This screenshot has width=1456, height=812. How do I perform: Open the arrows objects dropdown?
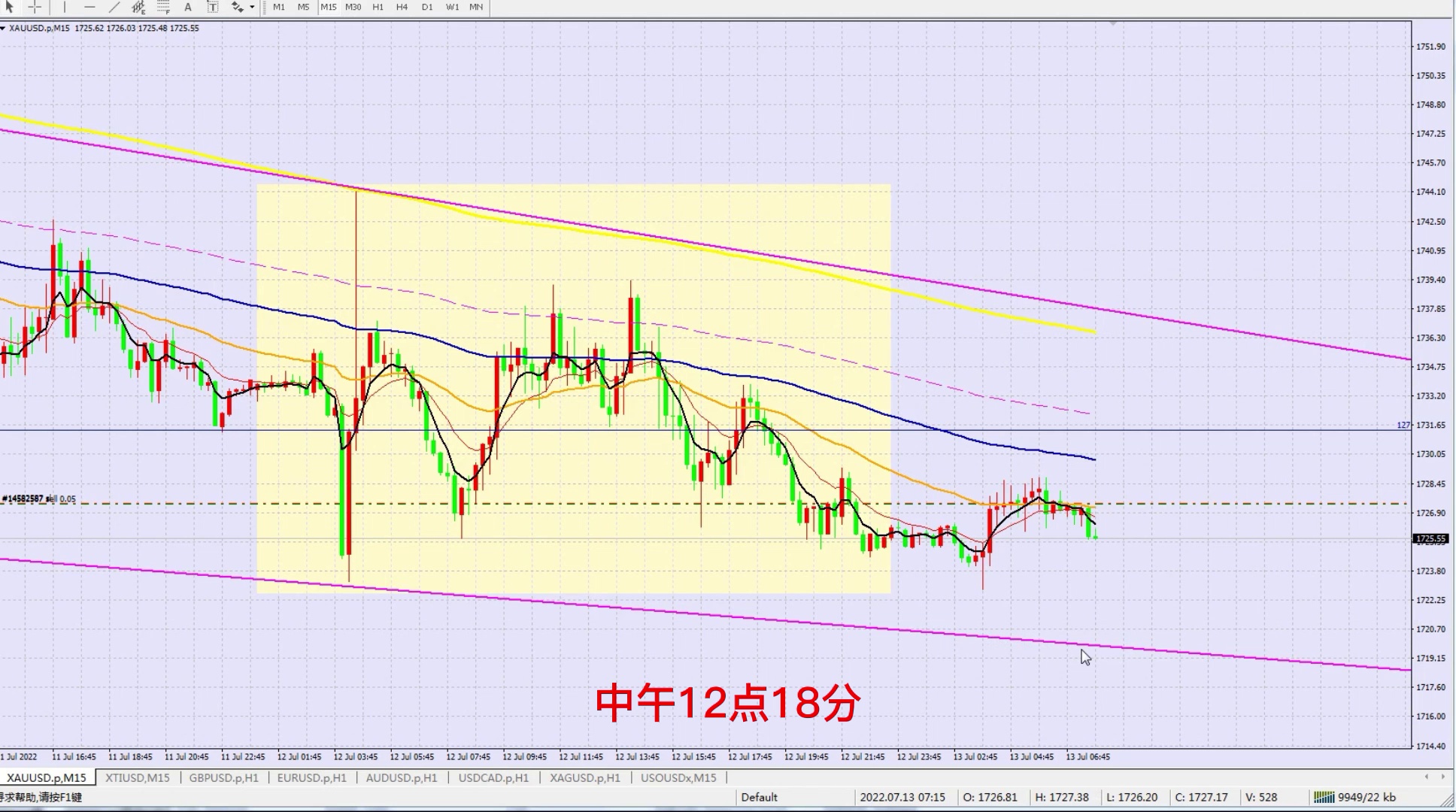coord(252,7)
